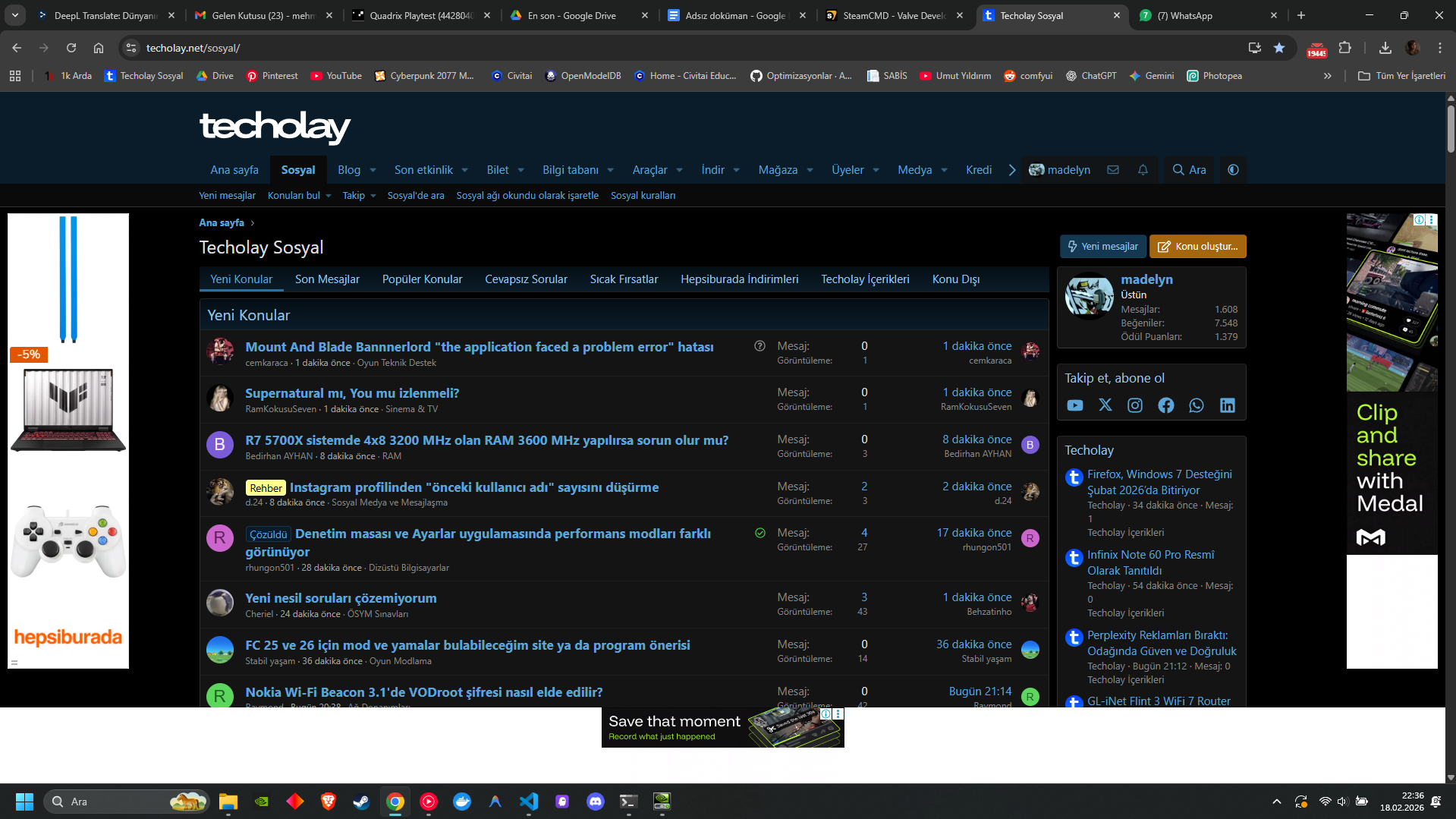Click the Yeni mesajlar button

pyautogui.click(x=1102, y=247)
